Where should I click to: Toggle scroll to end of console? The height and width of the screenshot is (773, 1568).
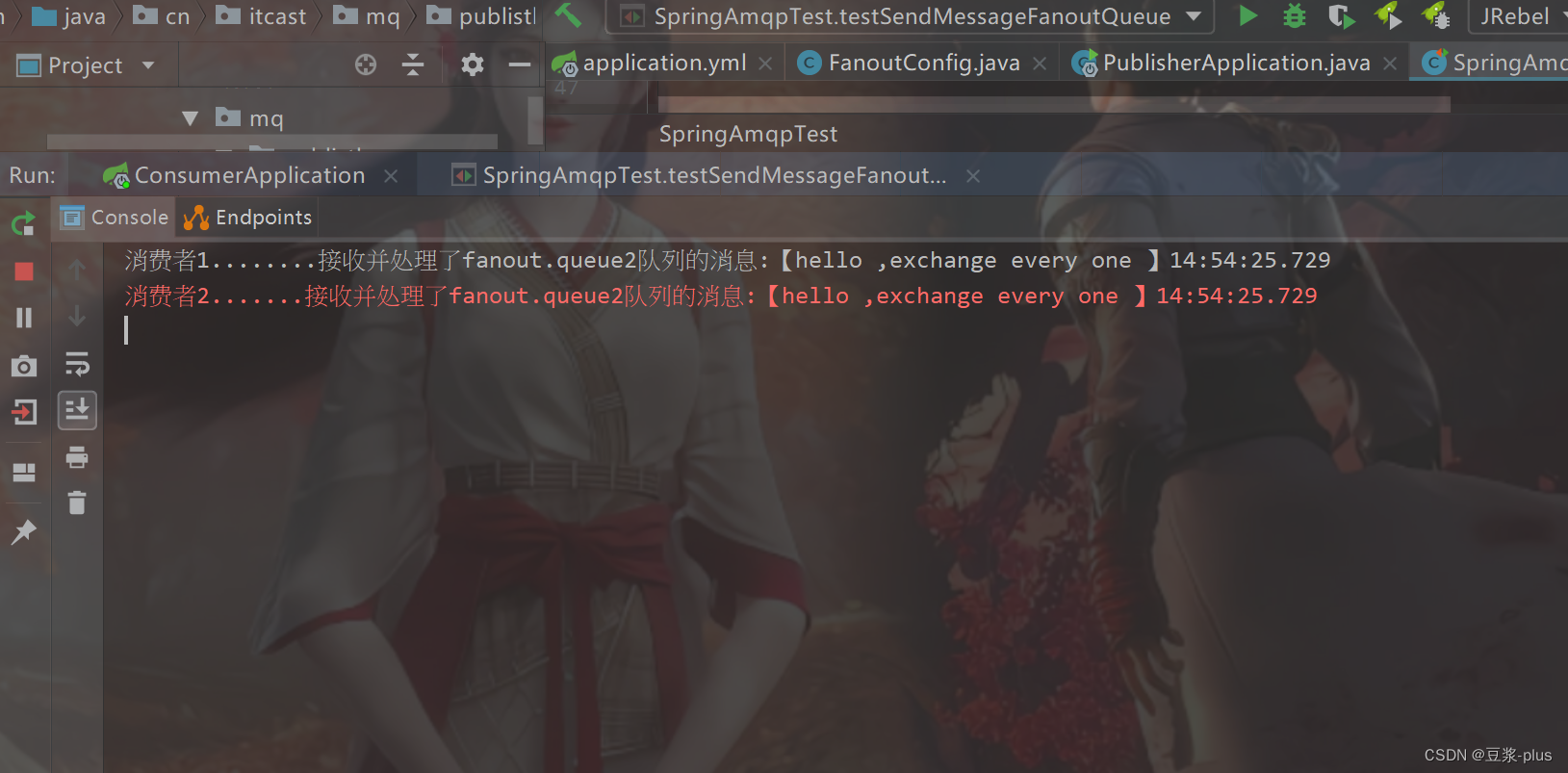77,410
